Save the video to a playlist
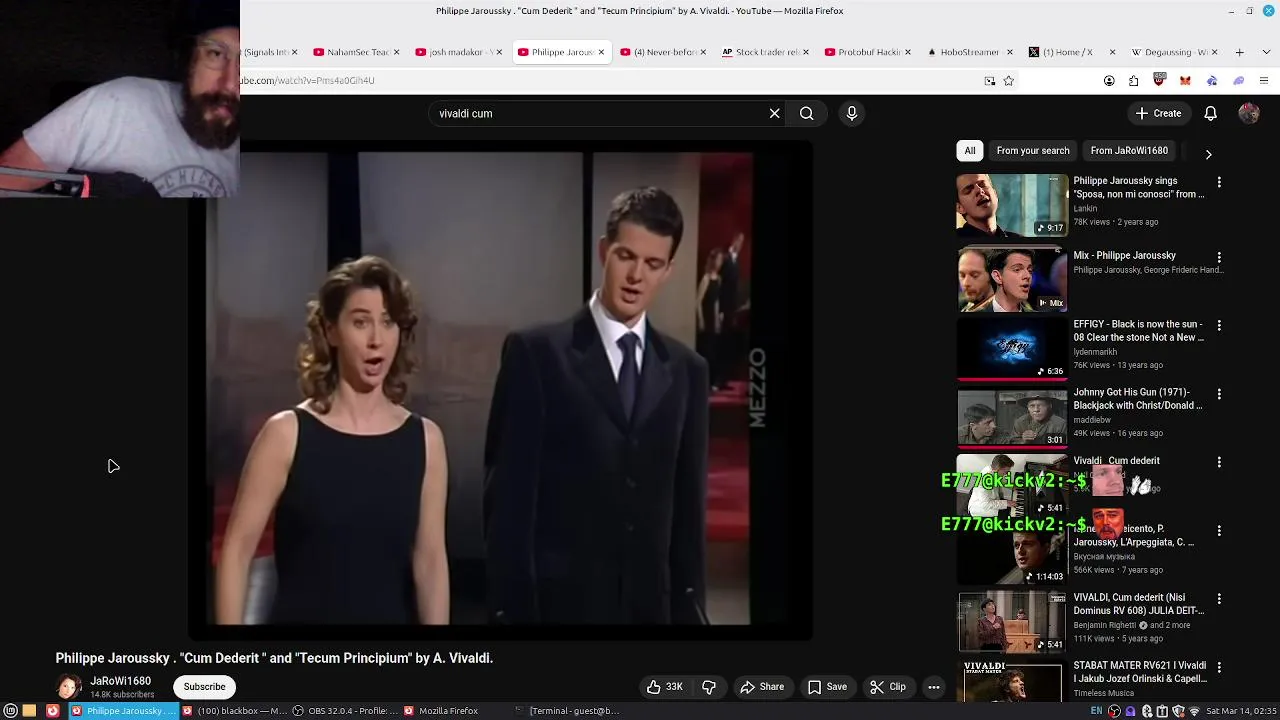 pos(827,687)
